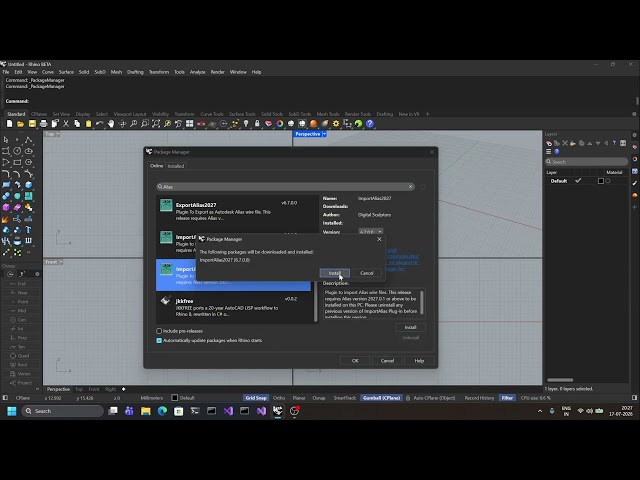Open the Analyze menu

click(x=198, y=72)
